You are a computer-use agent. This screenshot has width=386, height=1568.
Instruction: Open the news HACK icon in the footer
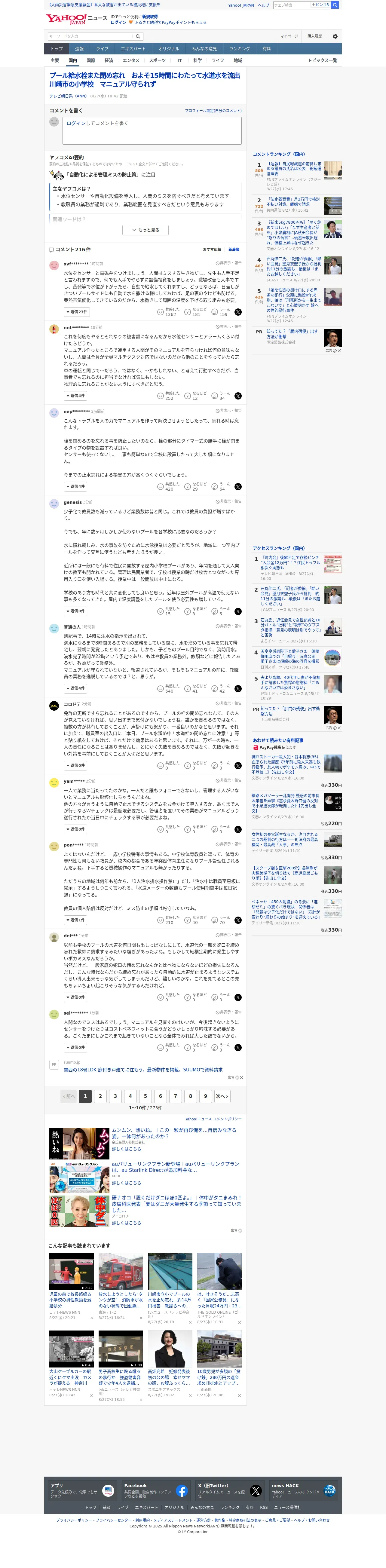tap(329, 1491)
